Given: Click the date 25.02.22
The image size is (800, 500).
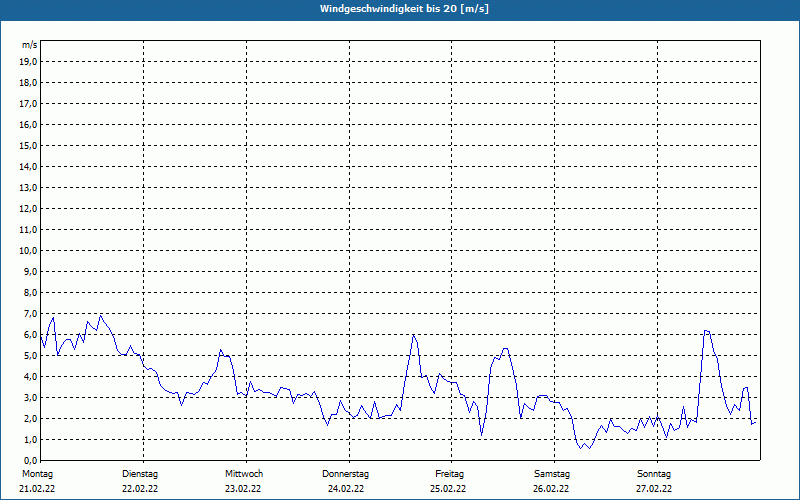Looking at the screenshot, I should point(448,489).
